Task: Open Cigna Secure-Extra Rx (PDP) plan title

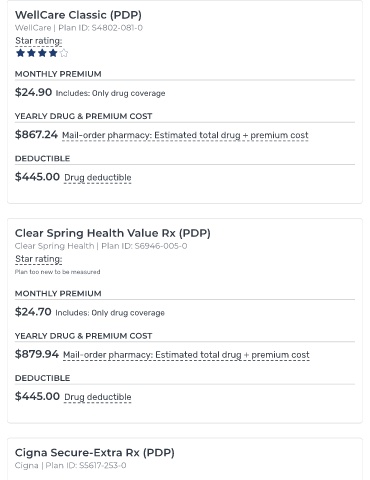Action: pyautogui.click(x=95, y=453)
